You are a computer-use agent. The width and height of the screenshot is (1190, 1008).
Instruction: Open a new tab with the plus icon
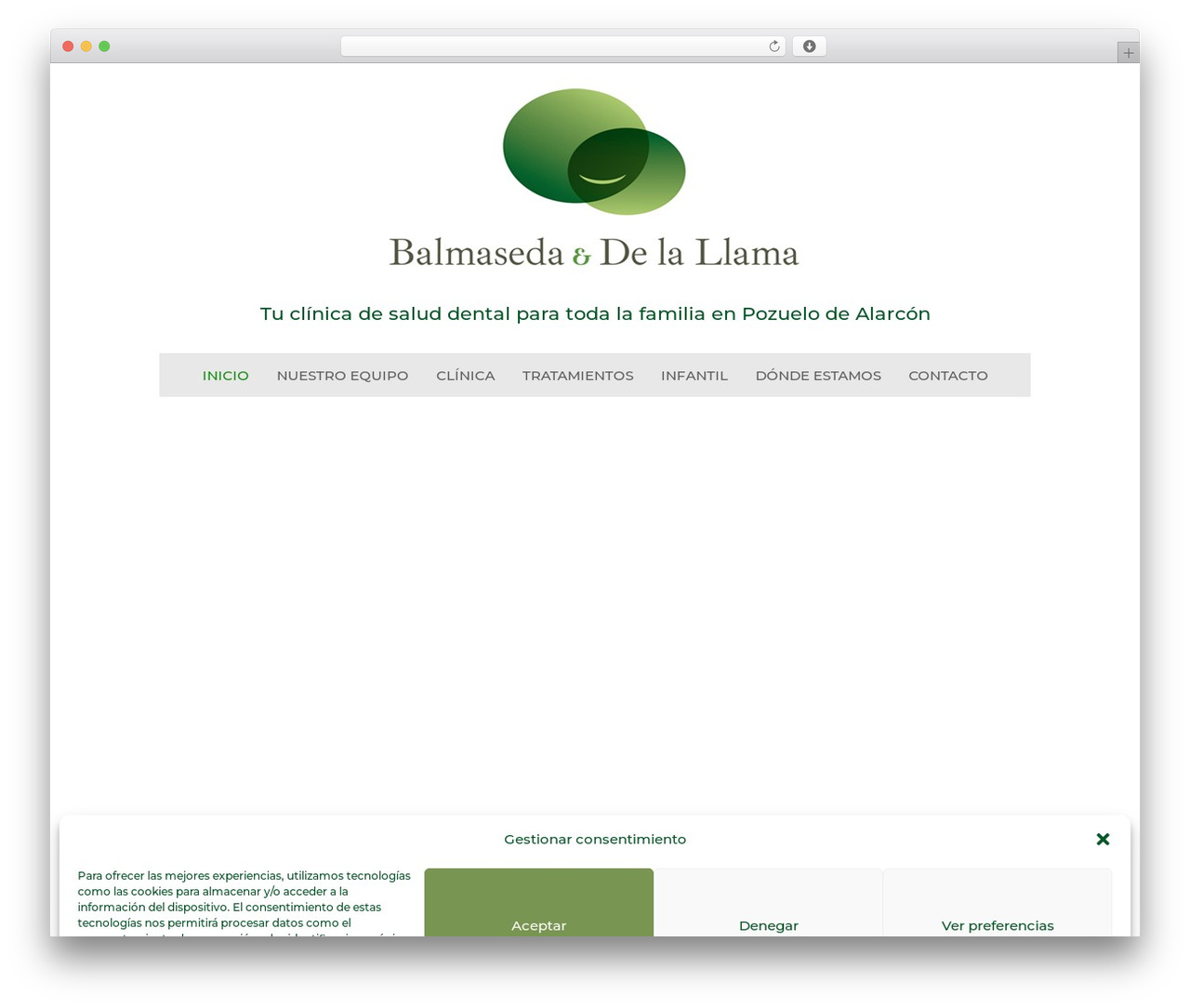[x=1128, y=53]
